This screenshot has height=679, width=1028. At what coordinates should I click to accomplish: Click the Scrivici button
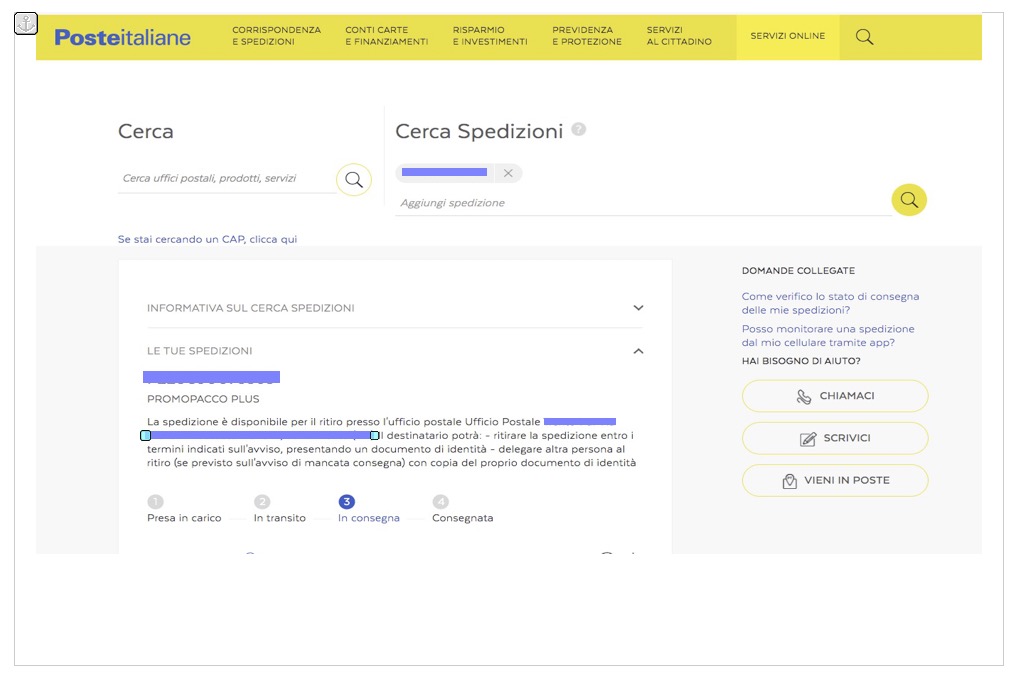[835, 438]
